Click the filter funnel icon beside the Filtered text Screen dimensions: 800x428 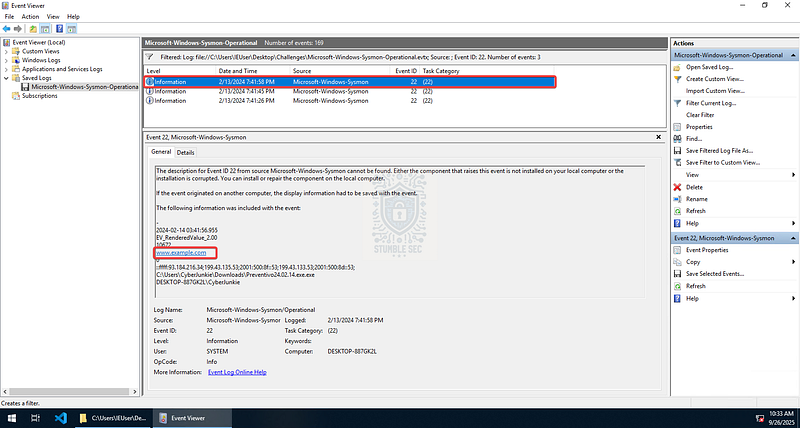tap(149, 57)
